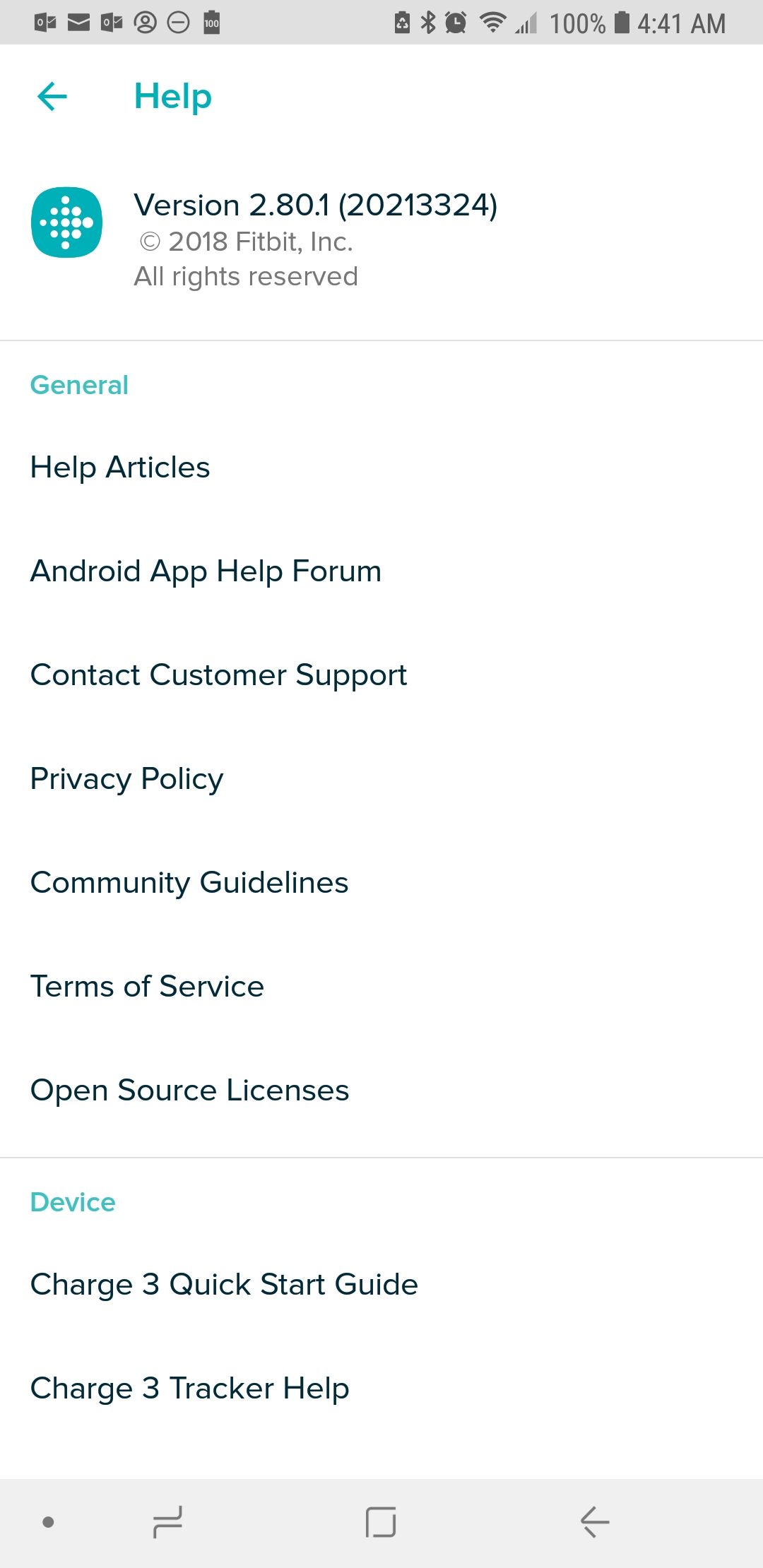
Task: Tap the alarm clock status icon
Action: [456, 23]
